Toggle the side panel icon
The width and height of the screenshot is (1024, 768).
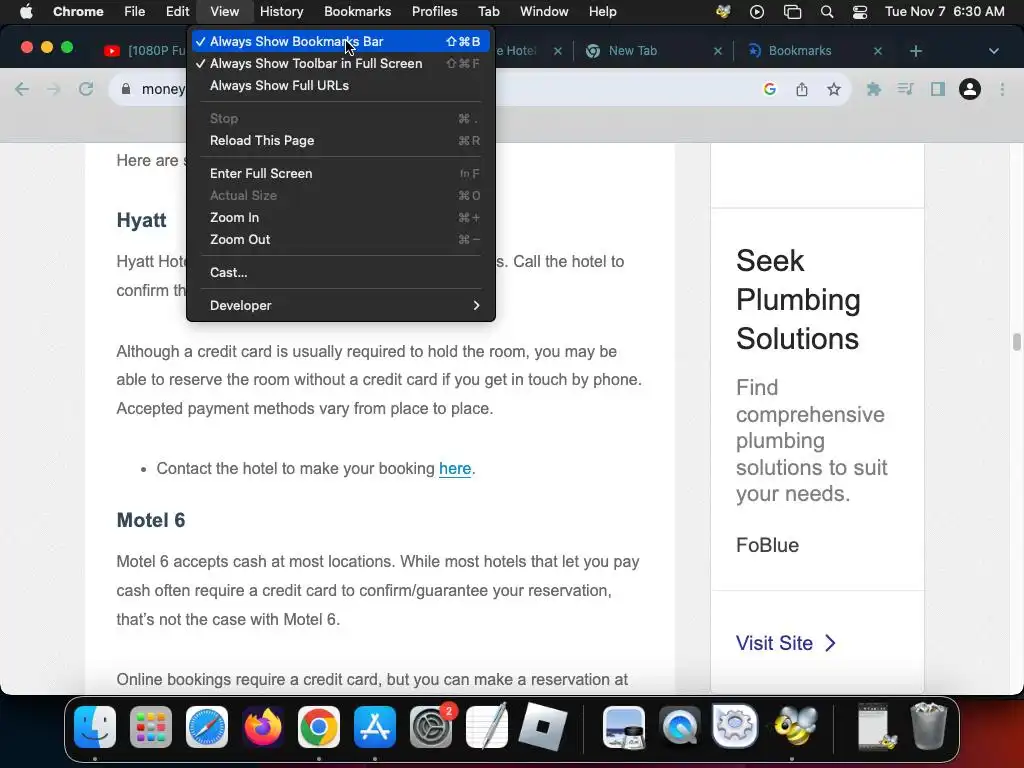[938, 89]
